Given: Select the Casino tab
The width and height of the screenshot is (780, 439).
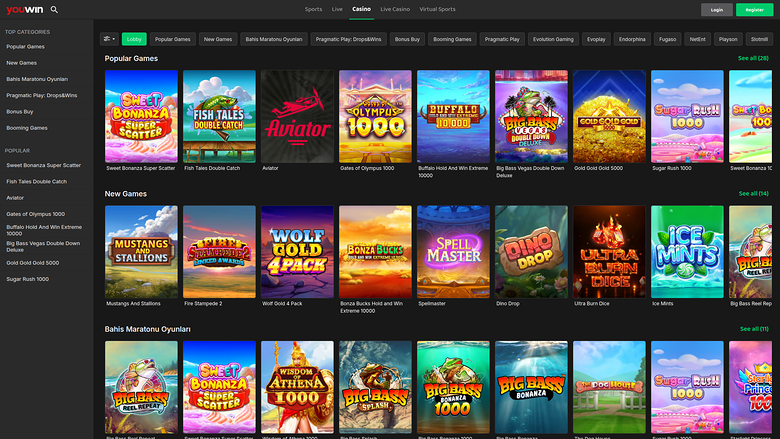Looking at the screenshot, I should pyautogui.click(x=362, y=9).
